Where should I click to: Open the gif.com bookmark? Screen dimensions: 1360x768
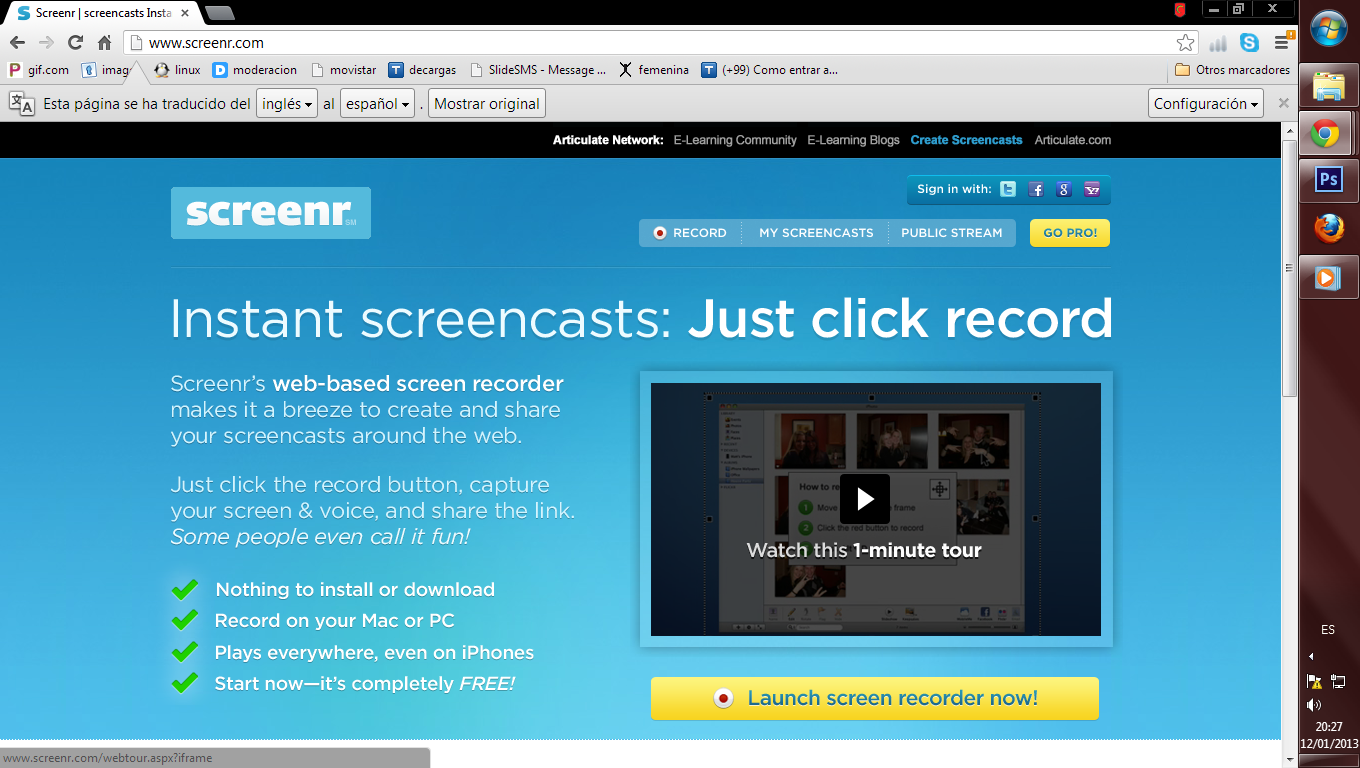point(39,70)
